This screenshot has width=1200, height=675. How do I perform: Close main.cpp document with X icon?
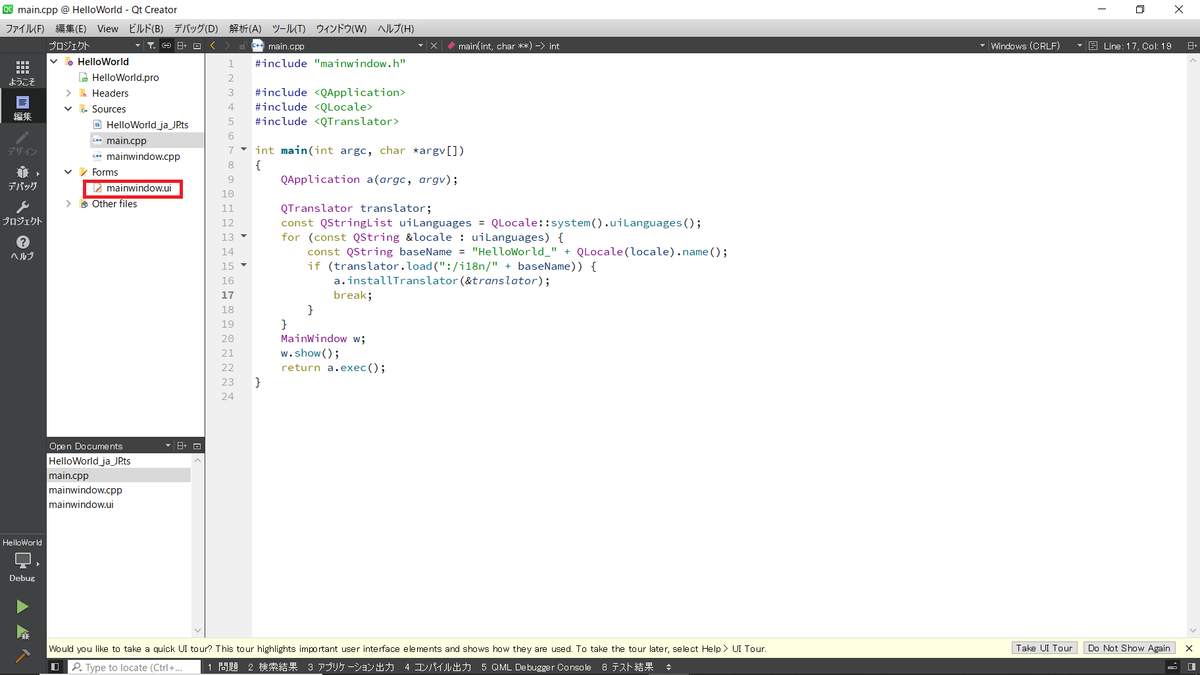pos(436,45)
